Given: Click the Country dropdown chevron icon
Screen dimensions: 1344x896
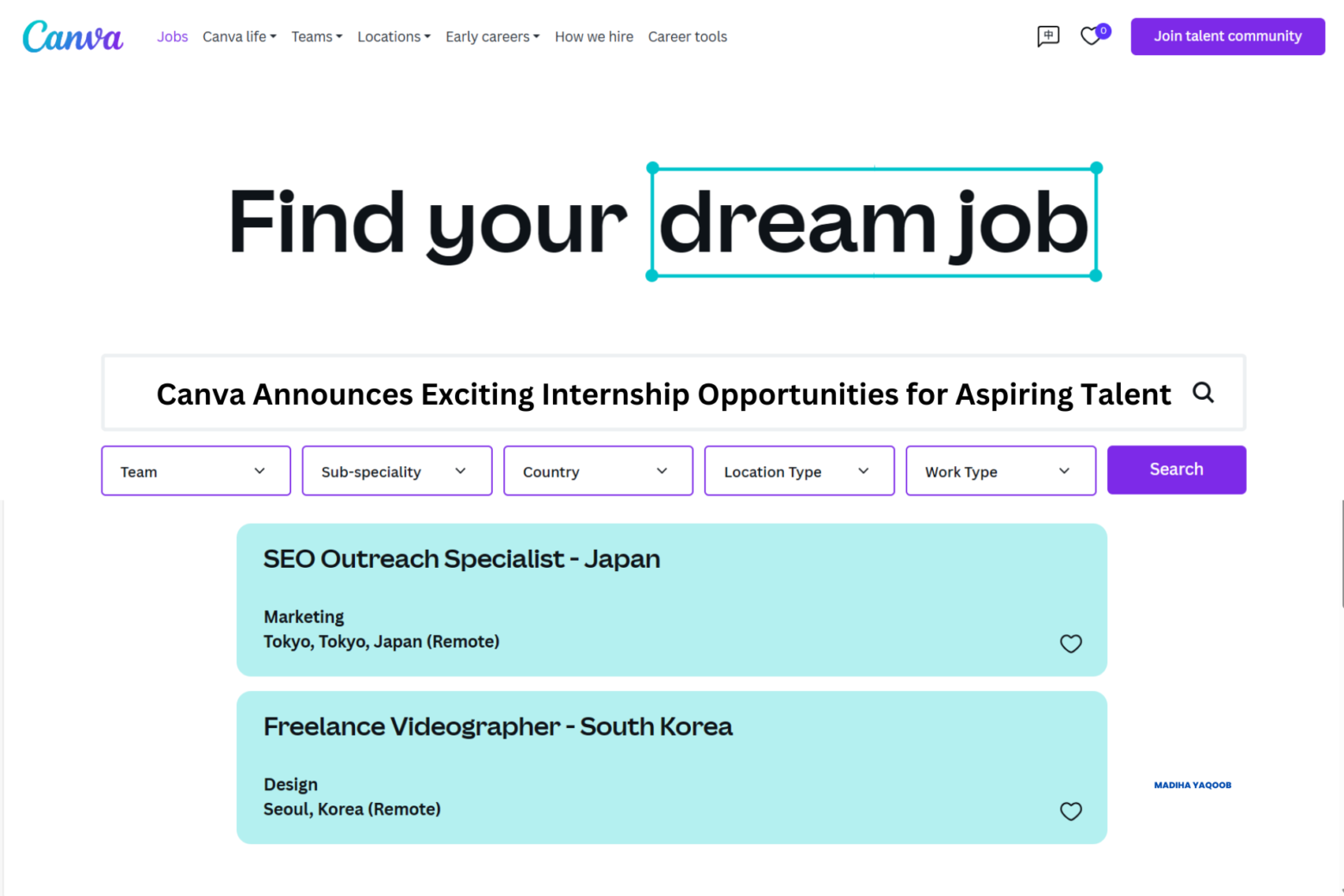Looking at the screenshot, I should pos(662,470).
